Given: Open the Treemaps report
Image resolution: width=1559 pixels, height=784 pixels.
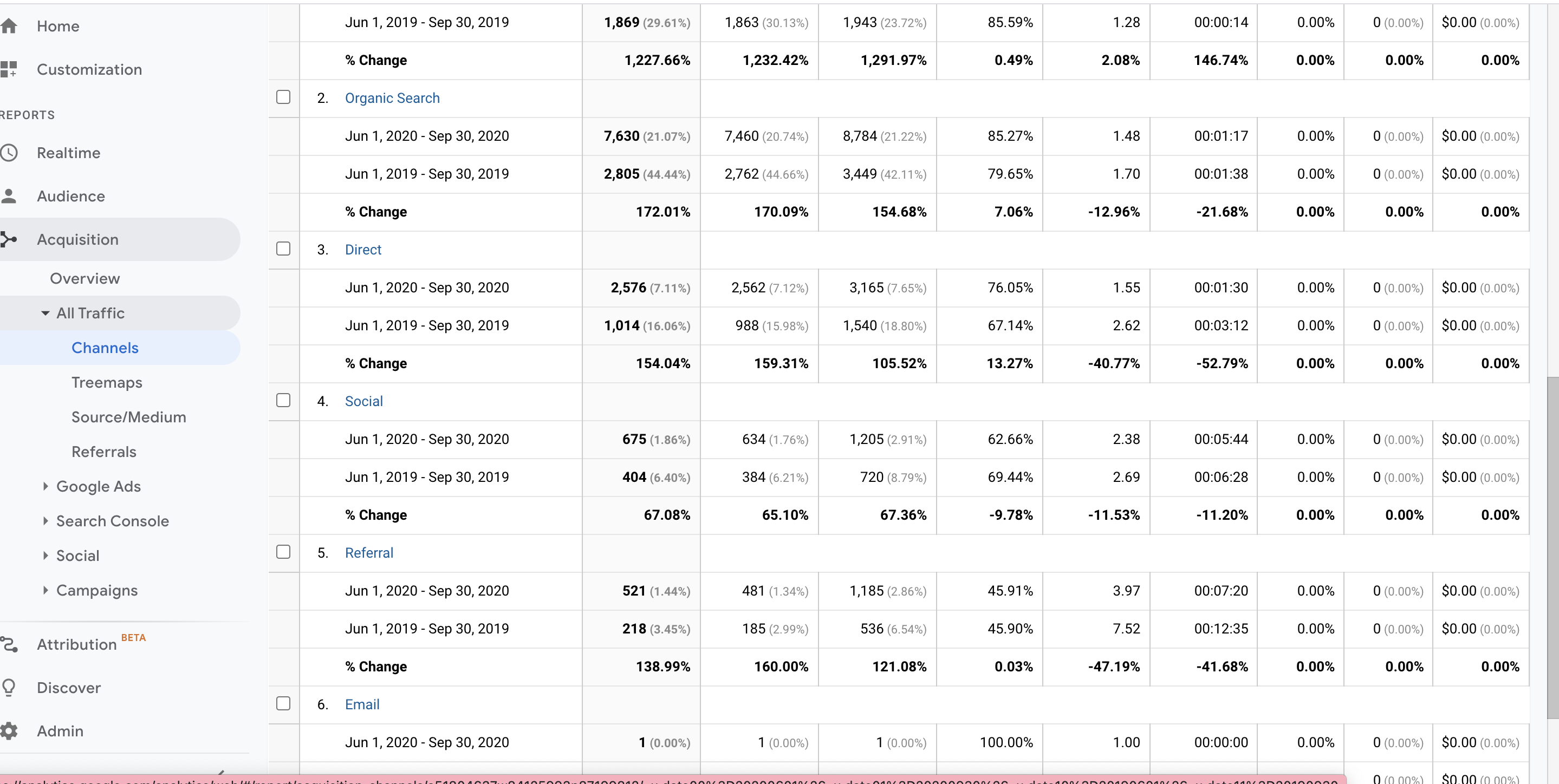Looking at the screenshot, I should click(107, 382).
